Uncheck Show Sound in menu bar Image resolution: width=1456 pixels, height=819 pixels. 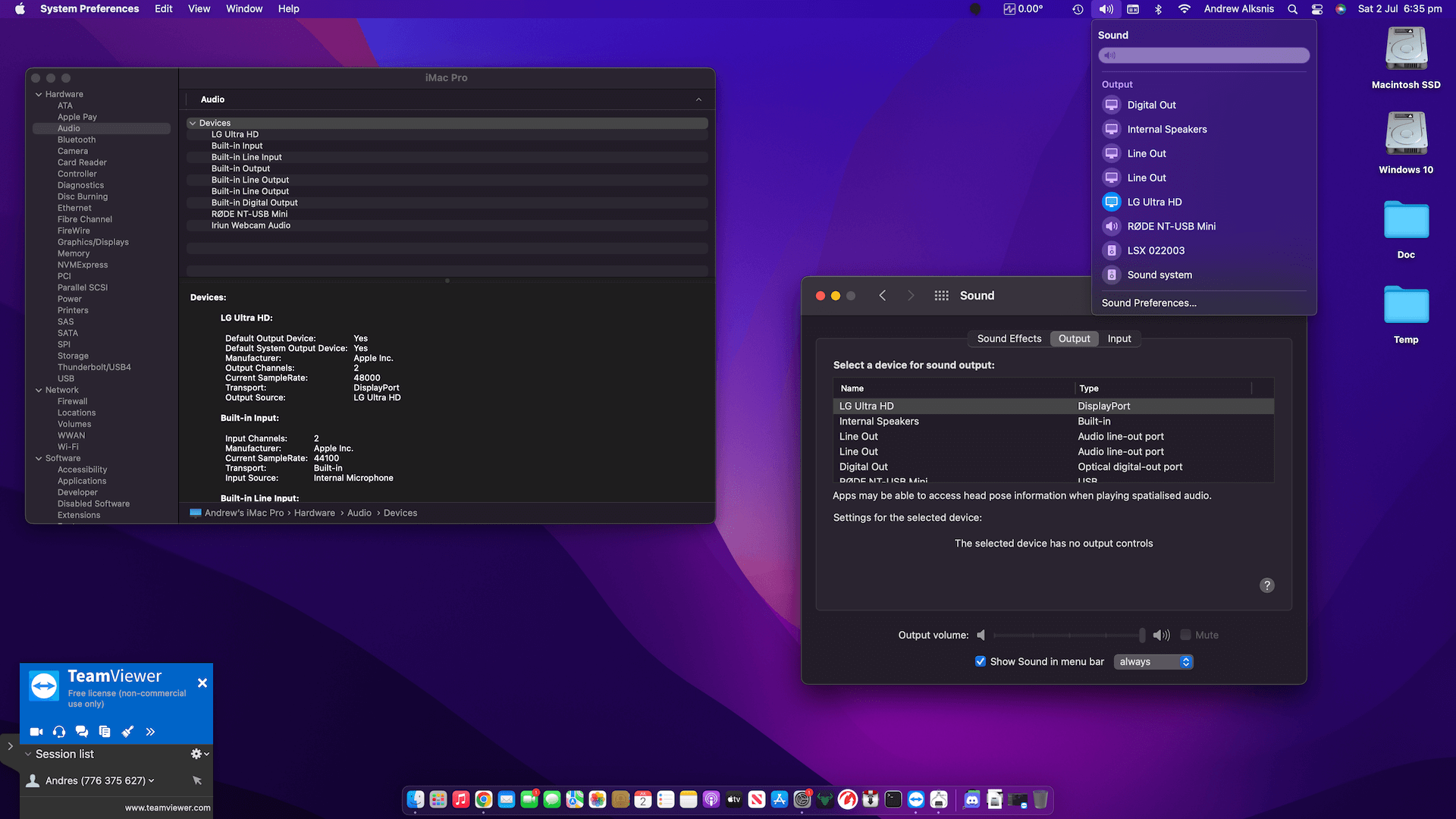tap(980, 661)
